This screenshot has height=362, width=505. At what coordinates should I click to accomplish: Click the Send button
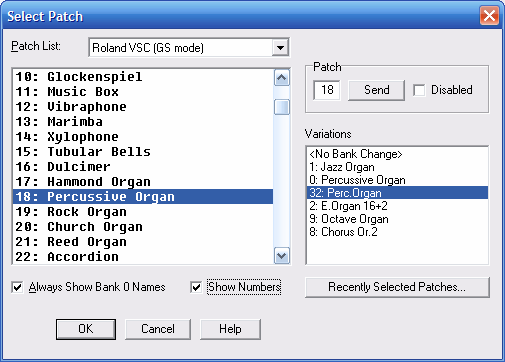click(x=376, y=90)
